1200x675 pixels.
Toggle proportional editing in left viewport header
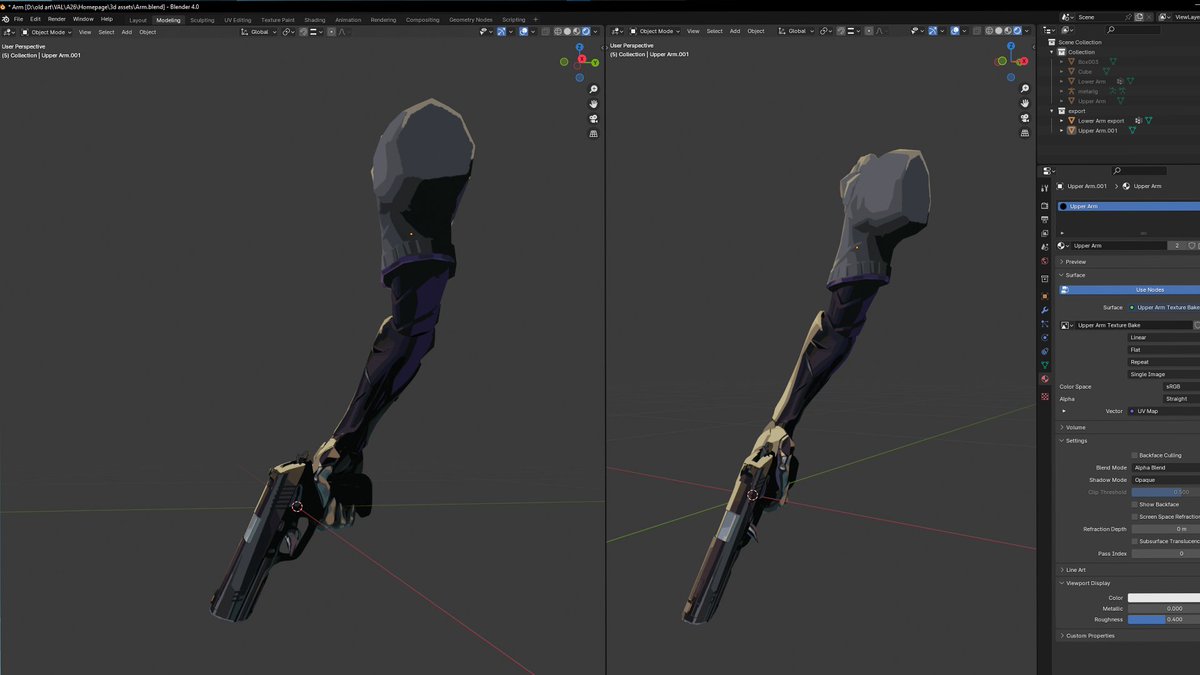click(331, 31)
